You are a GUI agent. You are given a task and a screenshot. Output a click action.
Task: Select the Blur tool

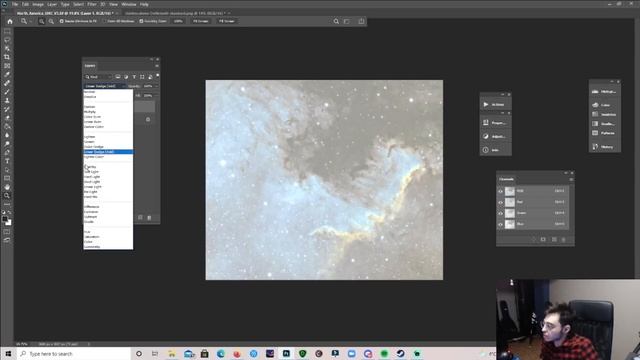pos(7,135)
